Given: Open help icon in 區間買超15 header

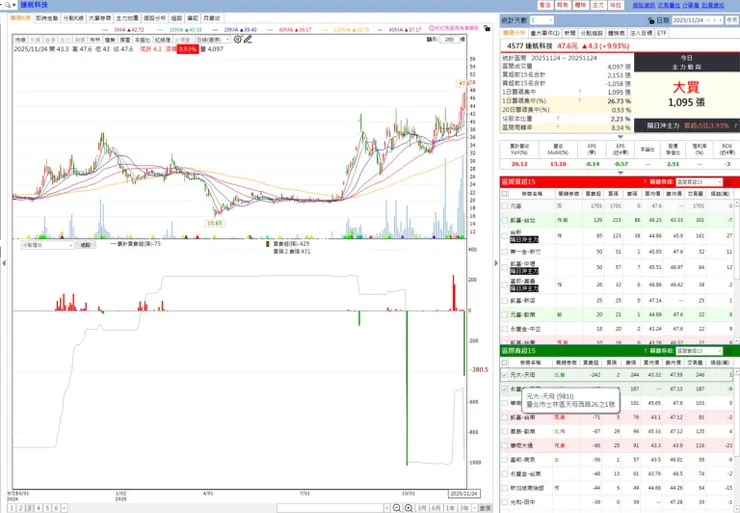Looking at the screenshot, I should tap(645, 182).
